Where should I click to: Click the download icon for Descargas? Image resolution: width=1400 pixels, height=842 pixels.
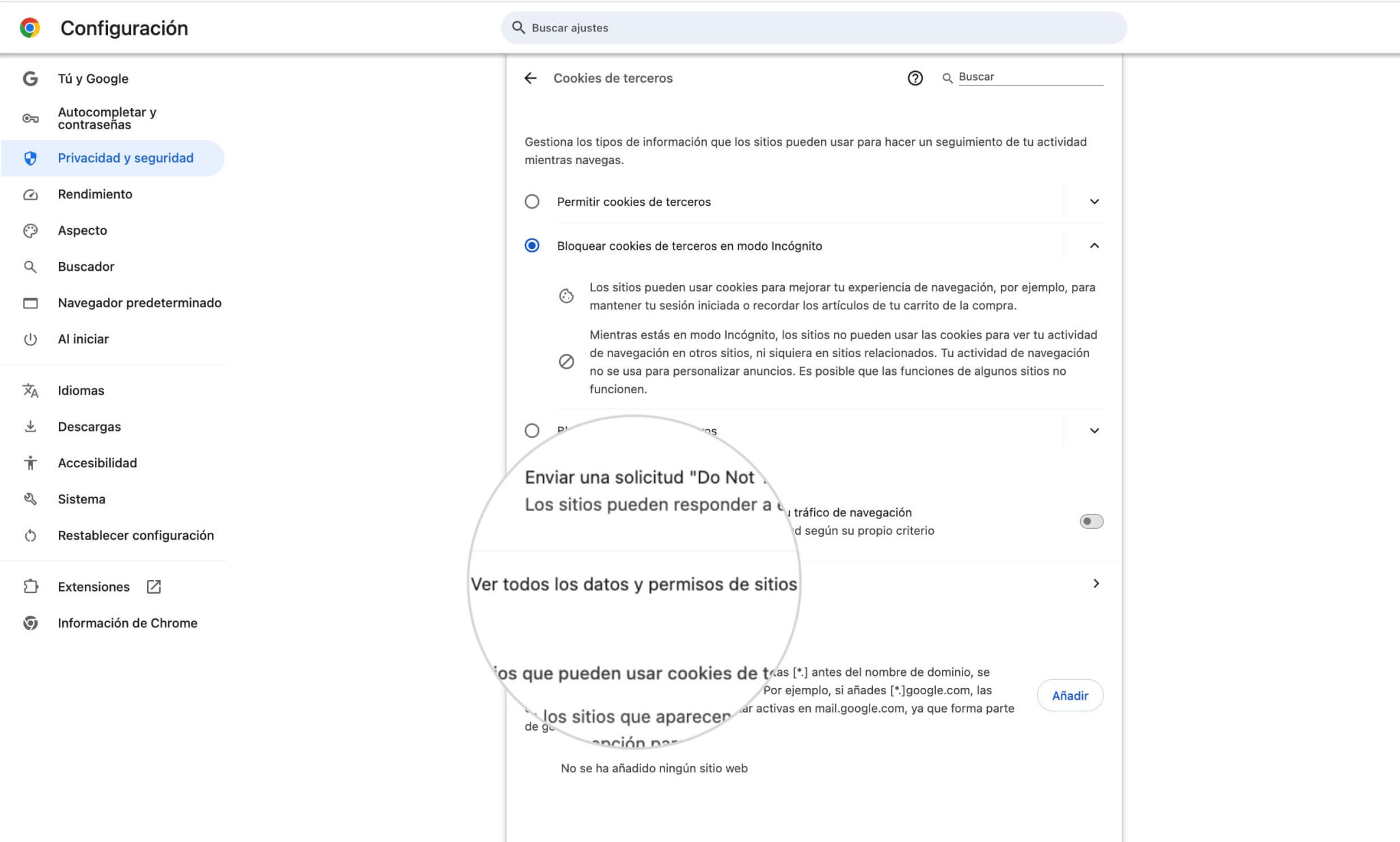(30, 427)
